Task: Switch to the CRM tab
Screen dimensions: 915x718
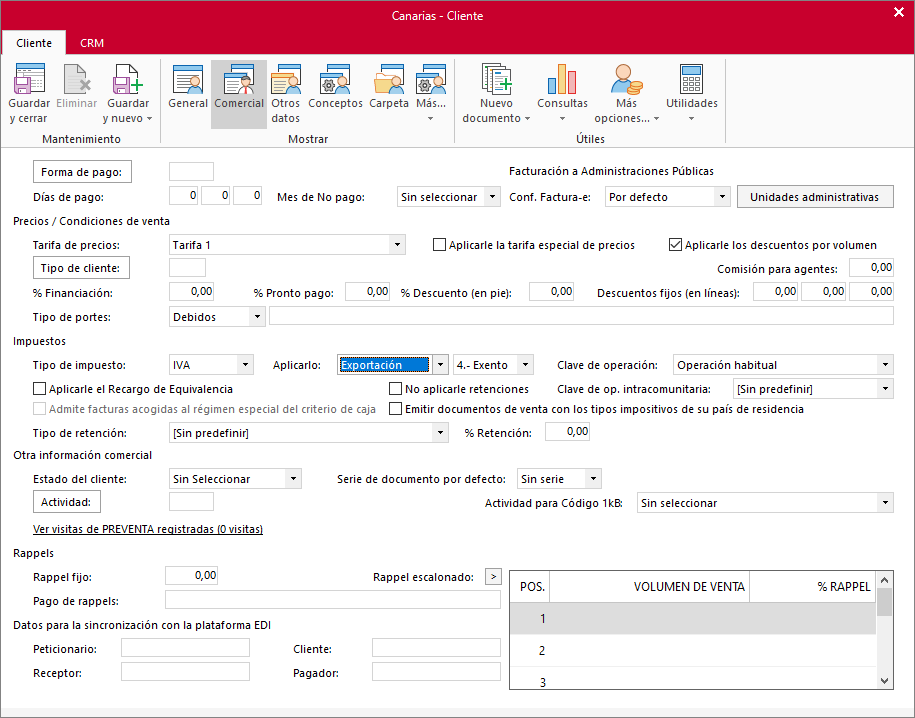Action: point(92,43)
